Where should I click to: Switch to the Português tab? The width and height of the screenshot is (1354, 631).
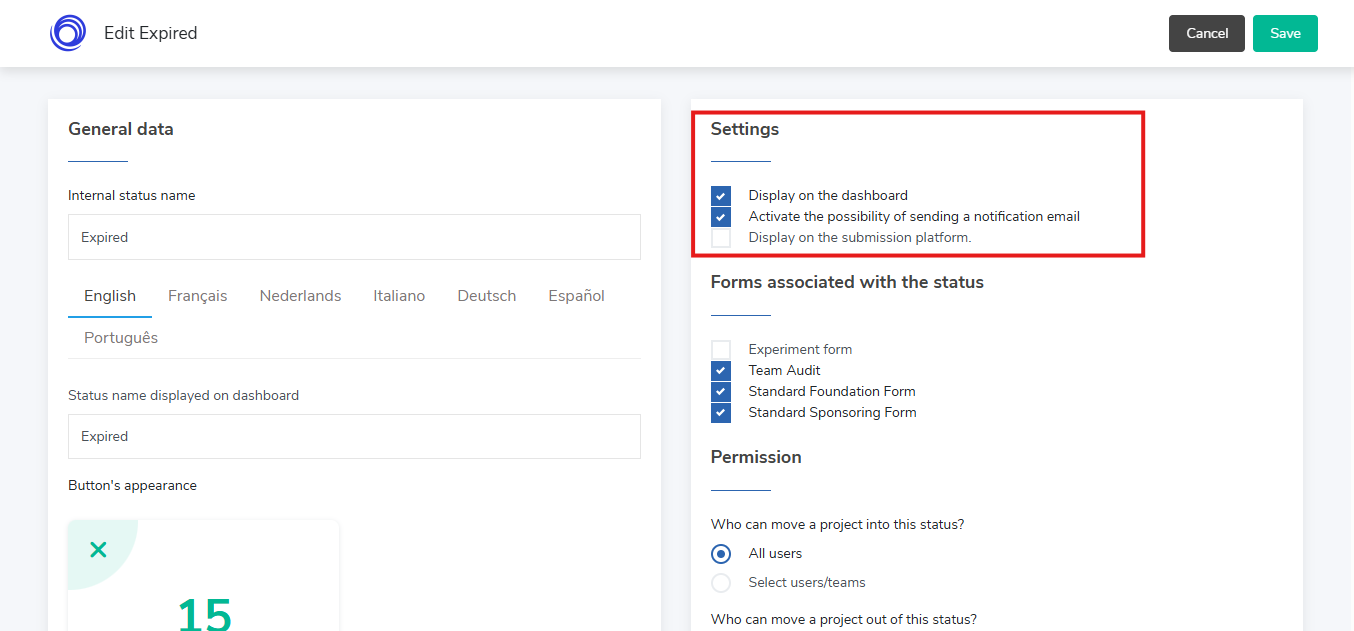[121, 338]
